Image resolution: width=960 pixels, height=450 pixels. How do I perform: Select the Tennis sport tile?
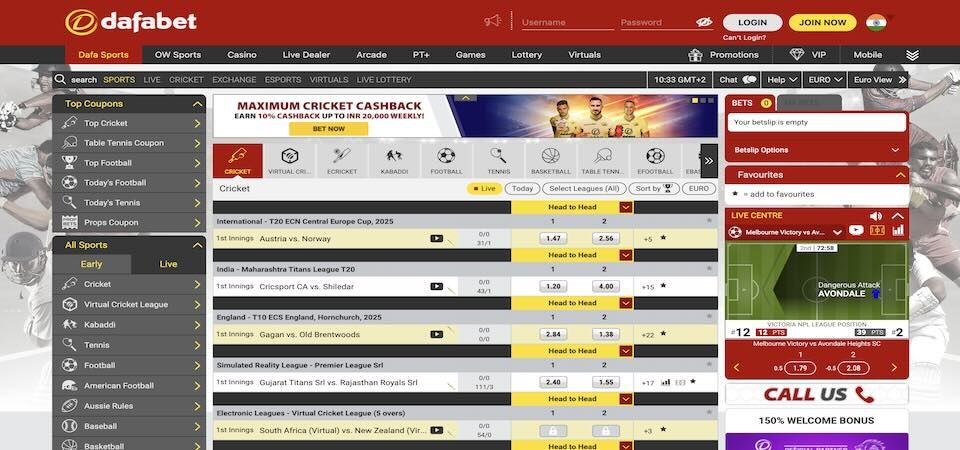(498, 160)
